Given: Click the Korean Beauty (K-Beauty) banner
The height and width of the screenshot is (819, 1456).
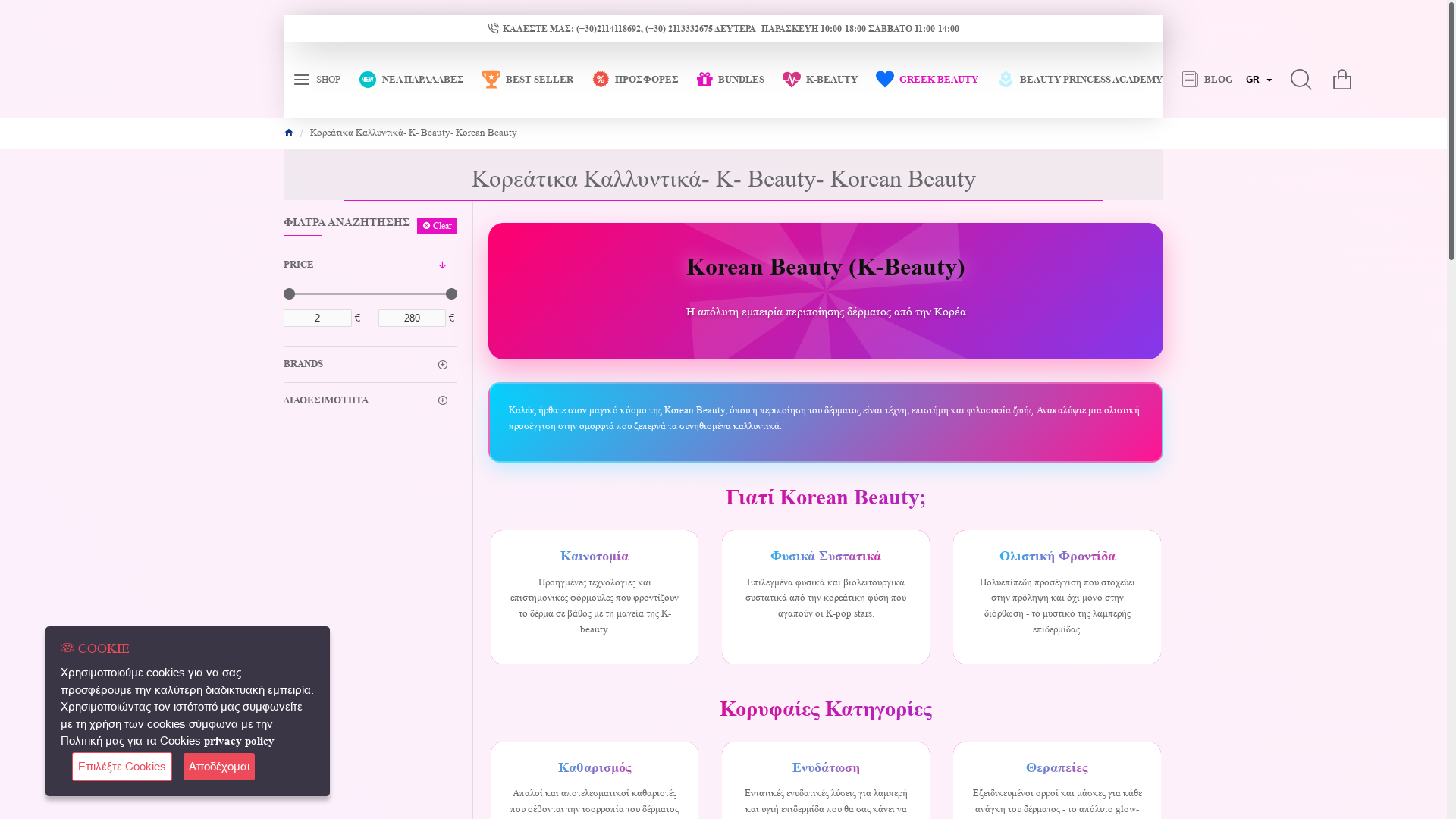Looking at the screenshot, I should point(826,291).
